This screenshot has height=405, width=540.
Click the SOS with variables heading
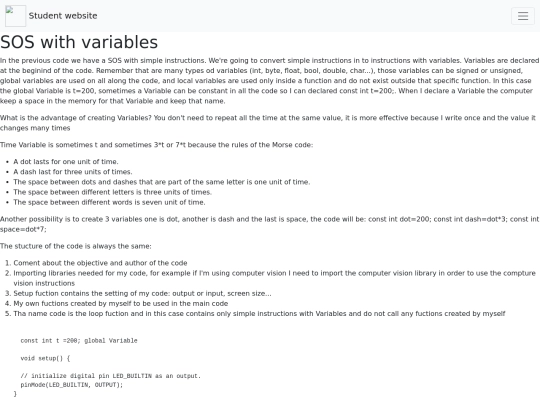(79, 42)
